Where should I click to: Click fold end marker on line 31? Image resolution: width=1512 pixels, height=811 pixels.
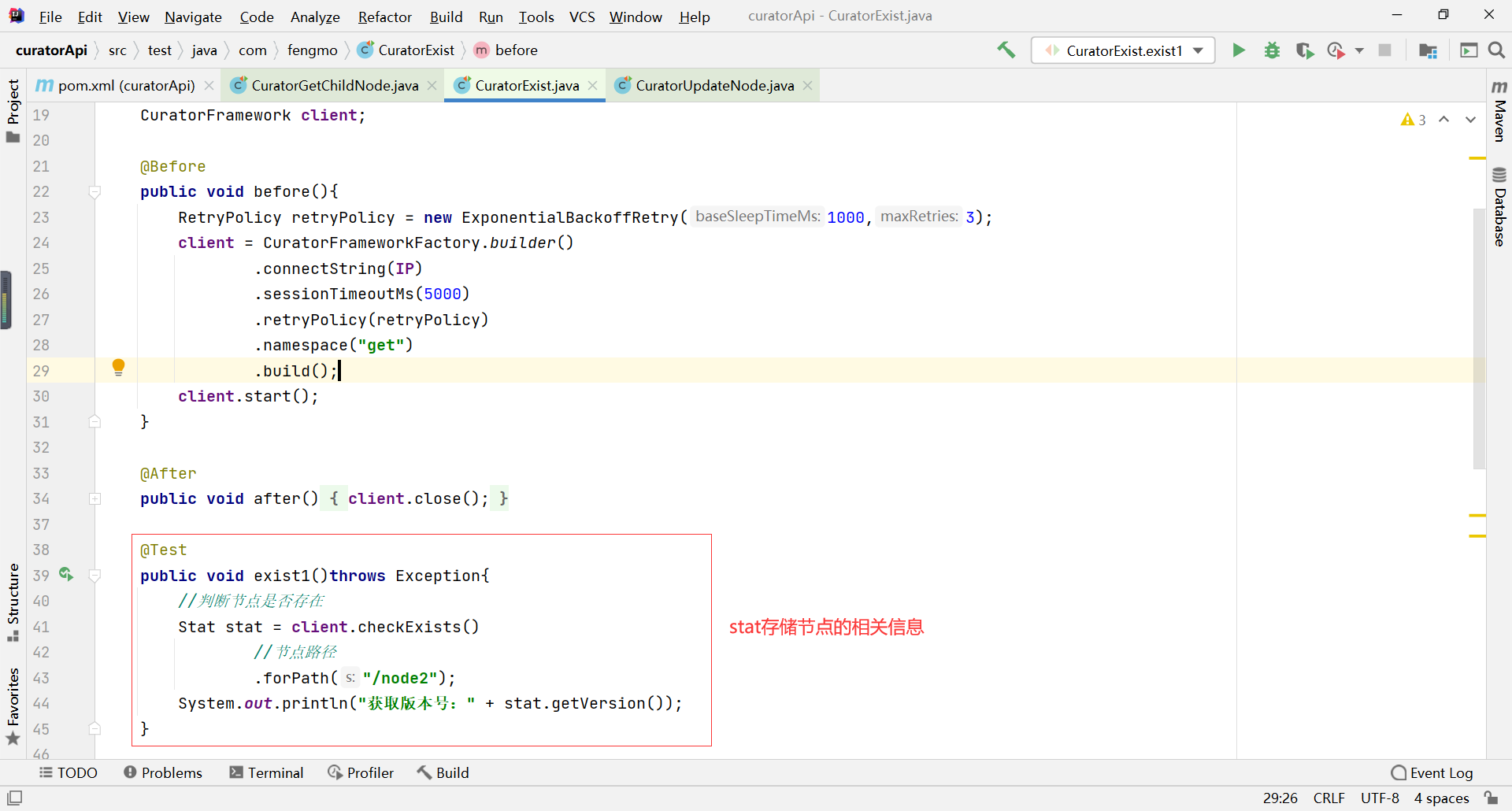[94, 421]
